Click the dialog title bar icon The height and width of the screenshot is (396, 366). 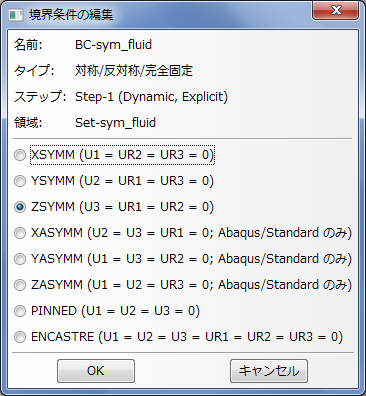(15, 15)
